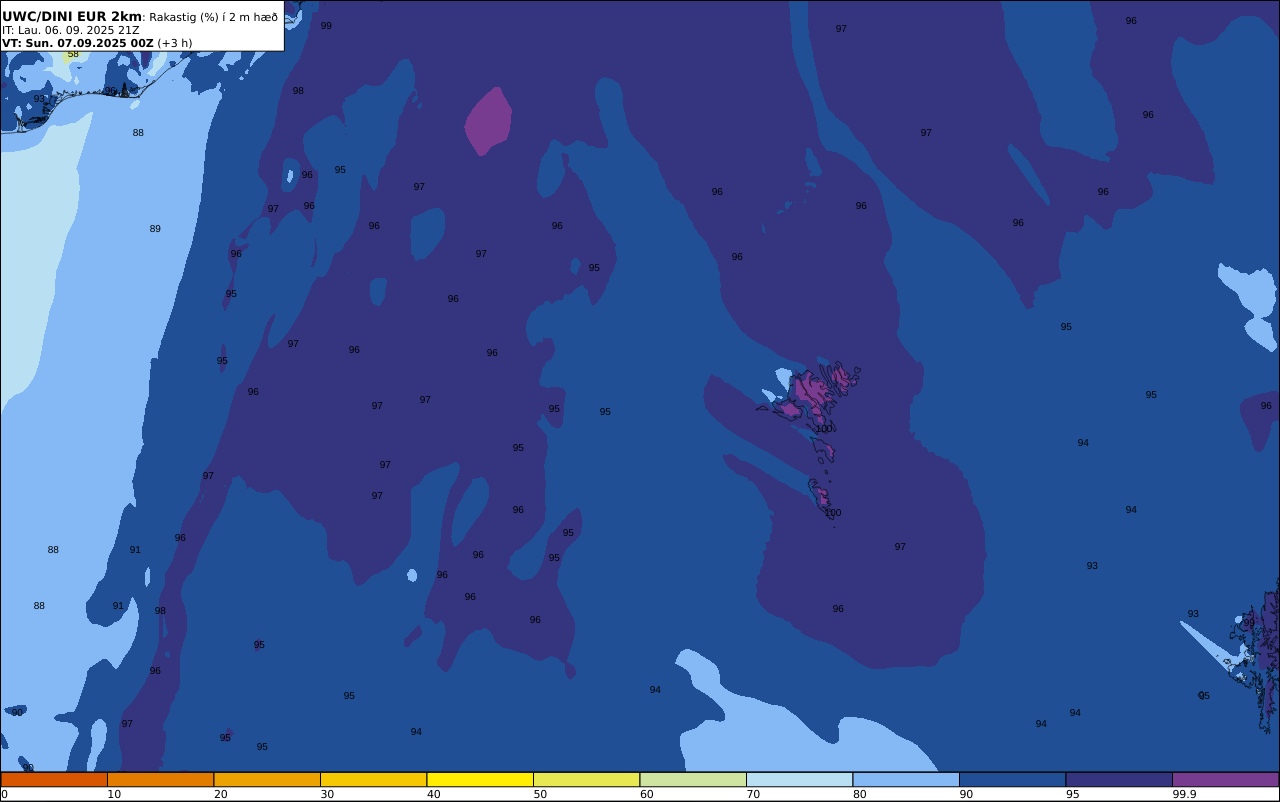Click the dark orange 0–10 legend color
The width and height of the screenshot is (1280, 802).
[54, 779]
